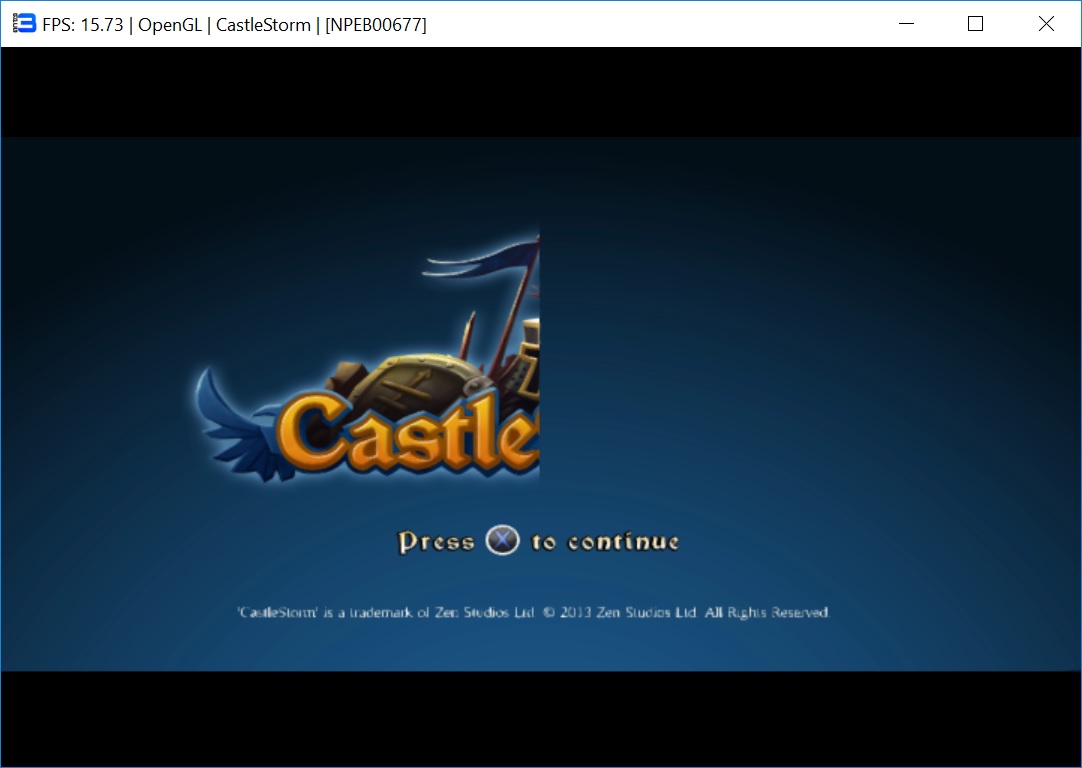
Task: Click 'All Rights Reserved' text
Action: 767,612
